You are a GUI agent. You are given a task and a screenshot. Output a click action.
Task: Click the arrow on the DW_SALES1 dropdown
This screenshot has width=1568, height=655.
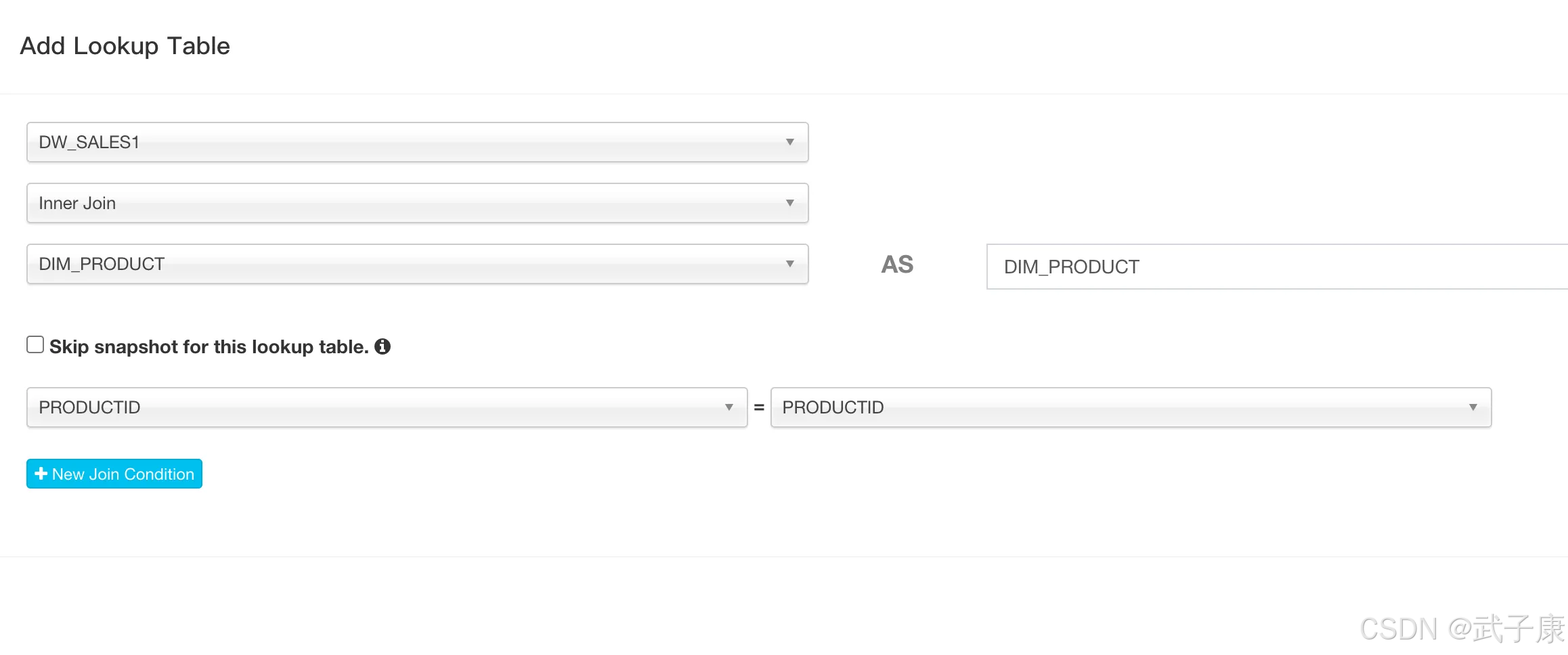(789, 142)
